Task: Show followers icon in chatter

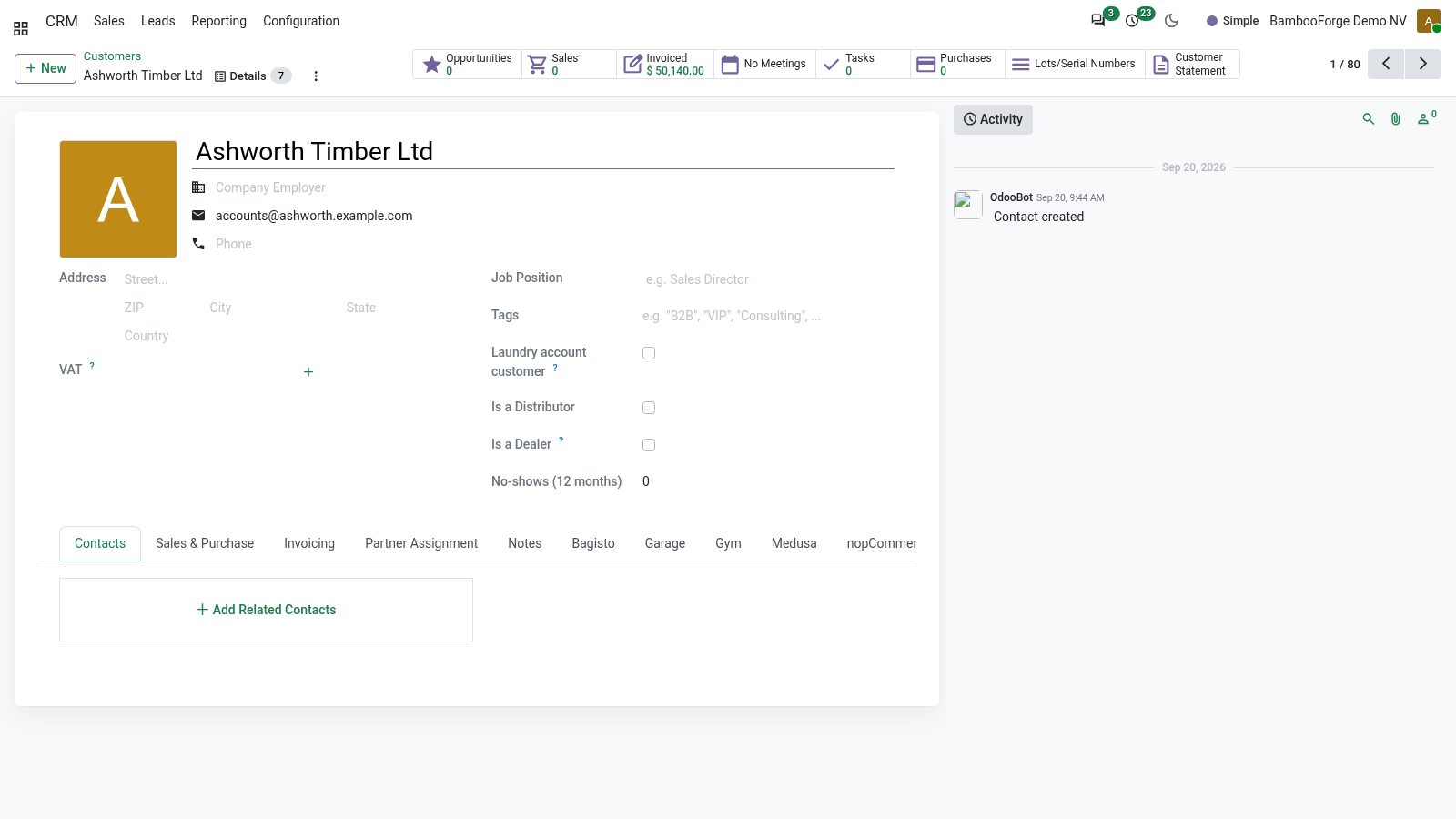Action: (1426, 118)
